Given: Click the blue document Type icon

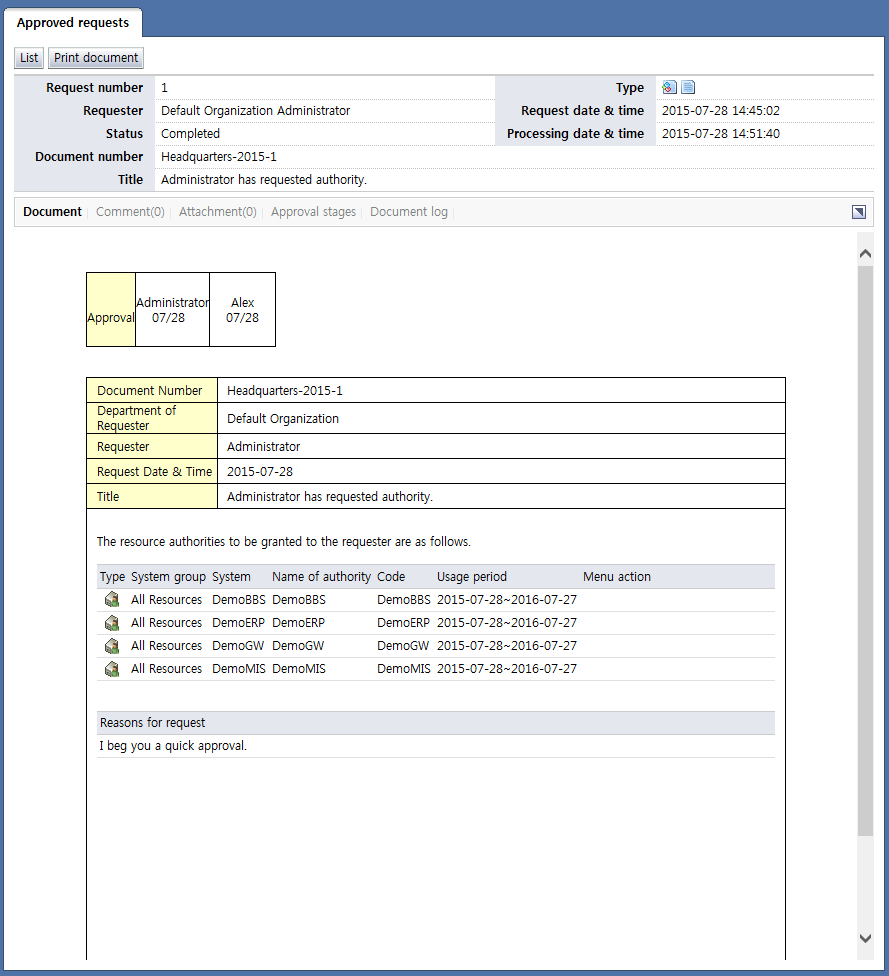Looking at the screenshot, I should pos(688,88).
